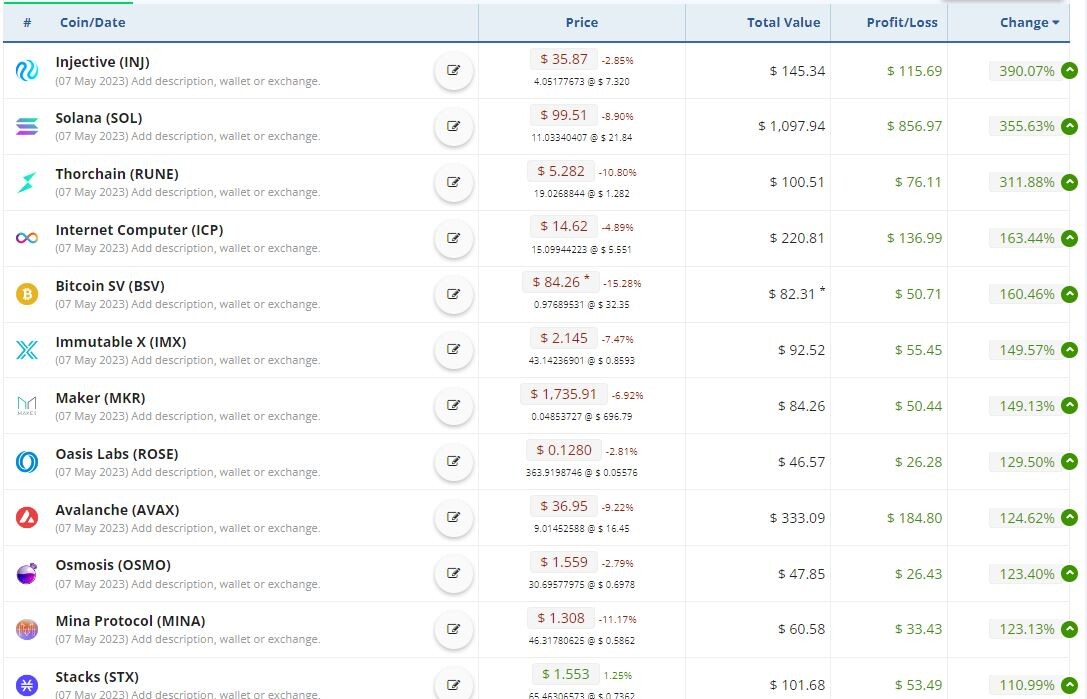Click the Maker coin logo
Viewport: 1087px width, 699px height.
click(27, 406)
